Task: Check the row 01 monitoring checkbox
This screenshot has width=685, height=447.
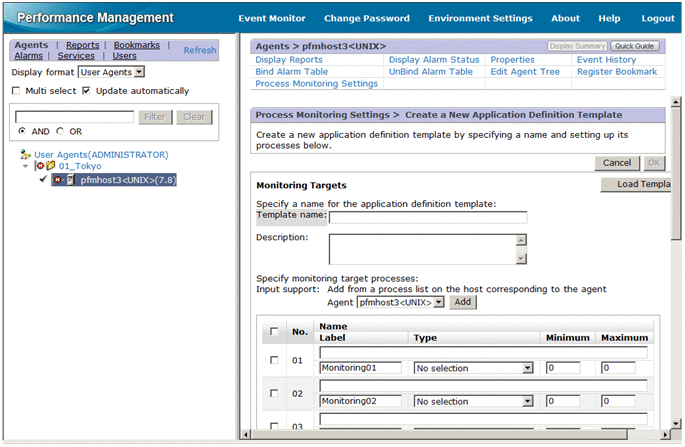Action: tap(275, 360)
